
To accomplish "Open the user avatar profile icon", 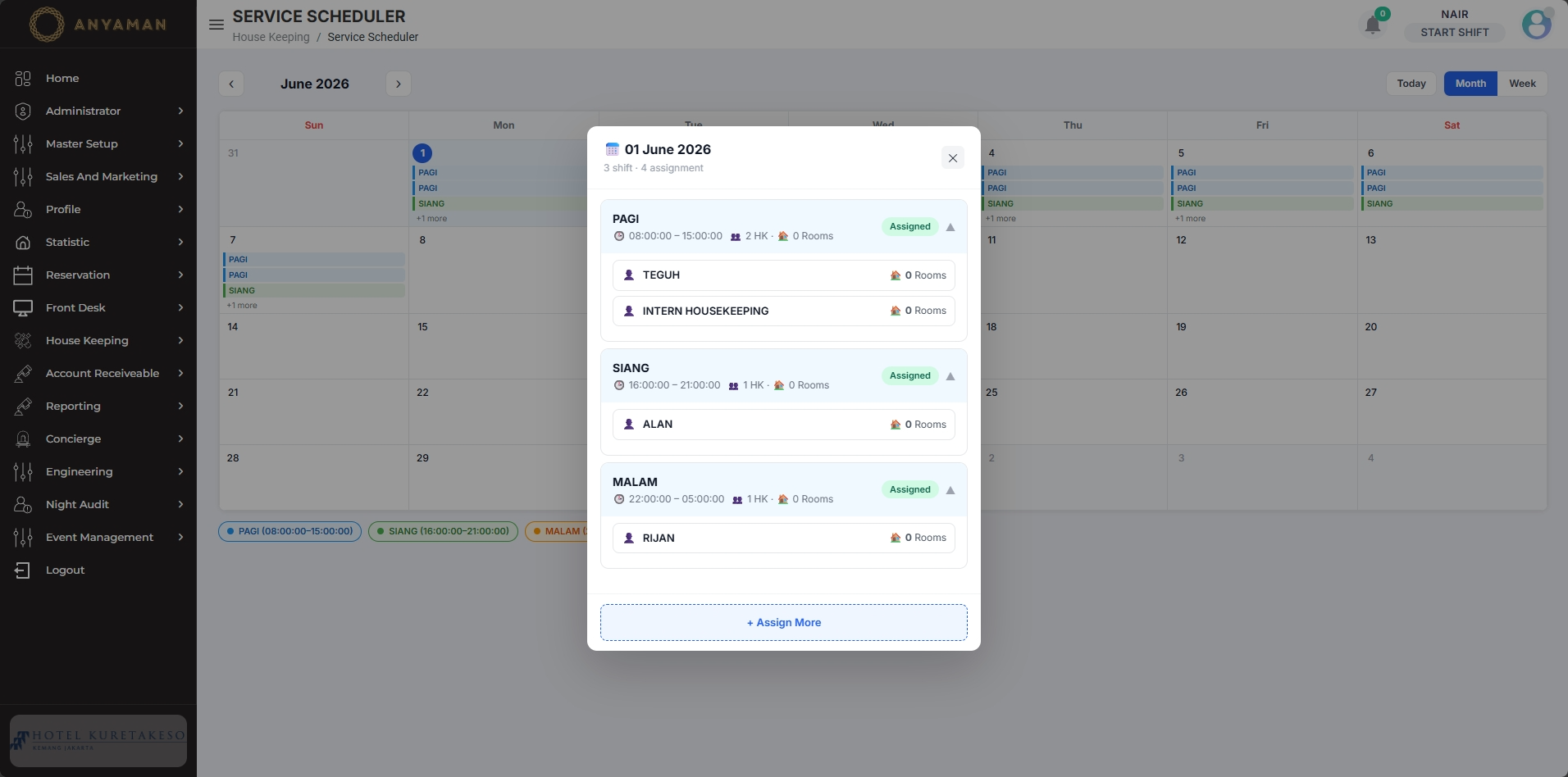I will 1536,25.
